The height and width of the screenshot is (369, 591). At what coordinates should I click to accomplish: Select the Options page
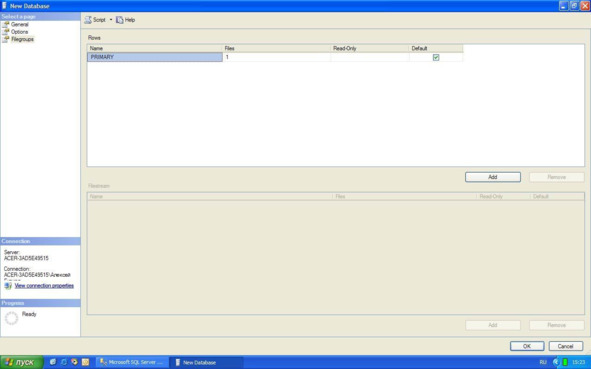[x=19, y=32]
